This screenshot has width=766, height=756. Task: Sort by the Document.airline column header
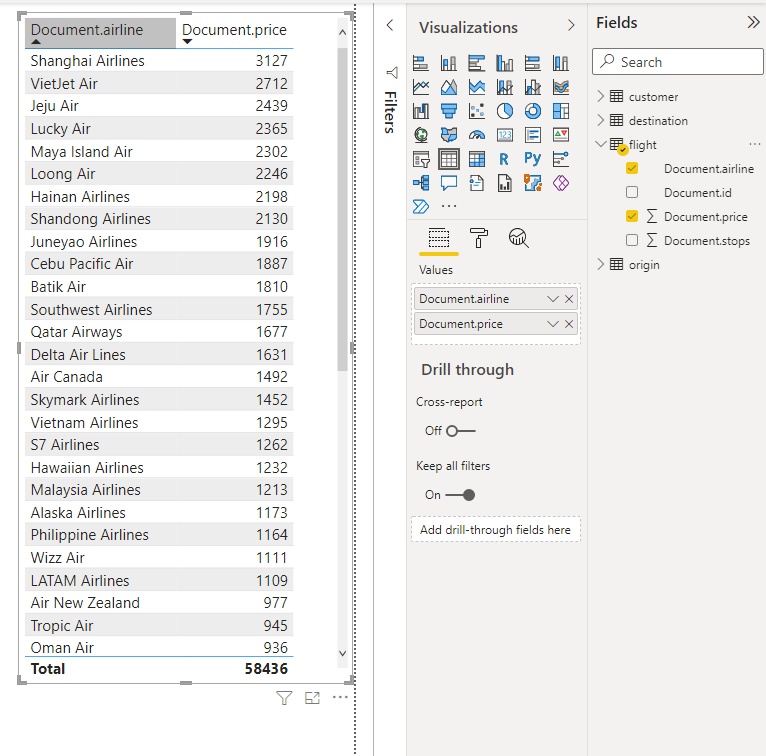tap(100, 33)
